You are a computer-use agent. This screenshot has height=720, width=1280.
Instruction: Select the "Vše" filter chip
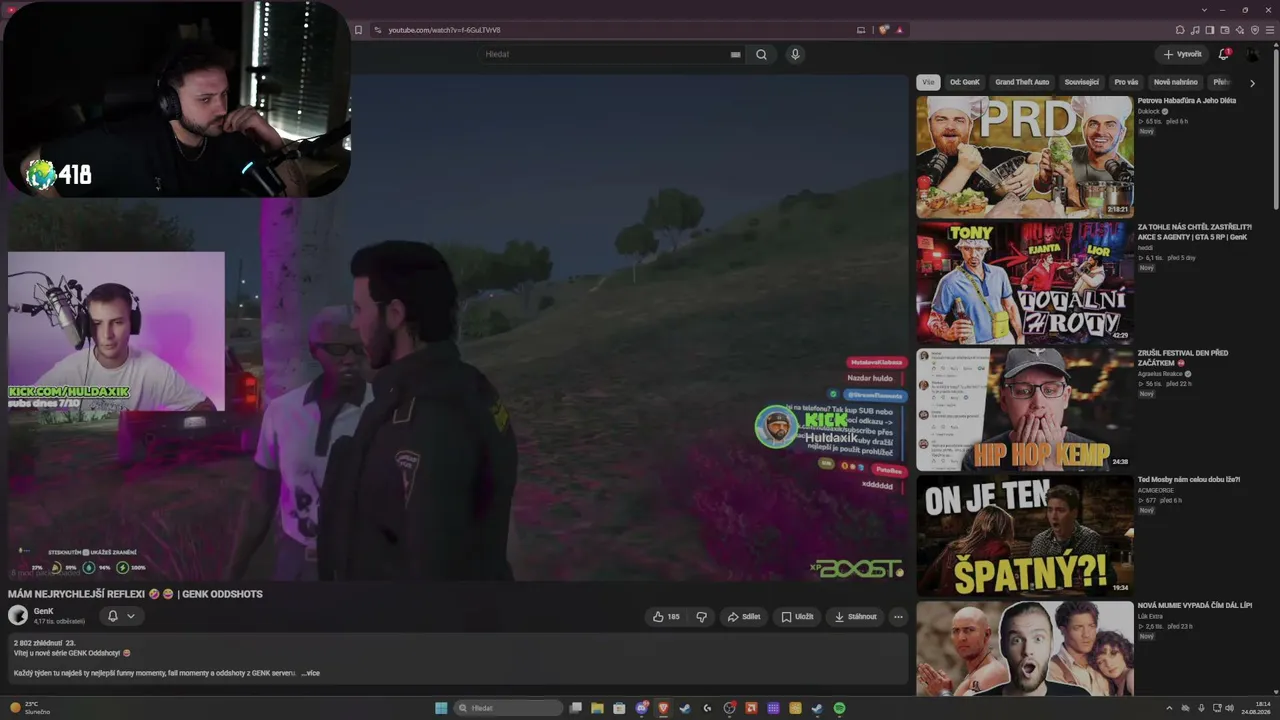(x=929, y=82)
